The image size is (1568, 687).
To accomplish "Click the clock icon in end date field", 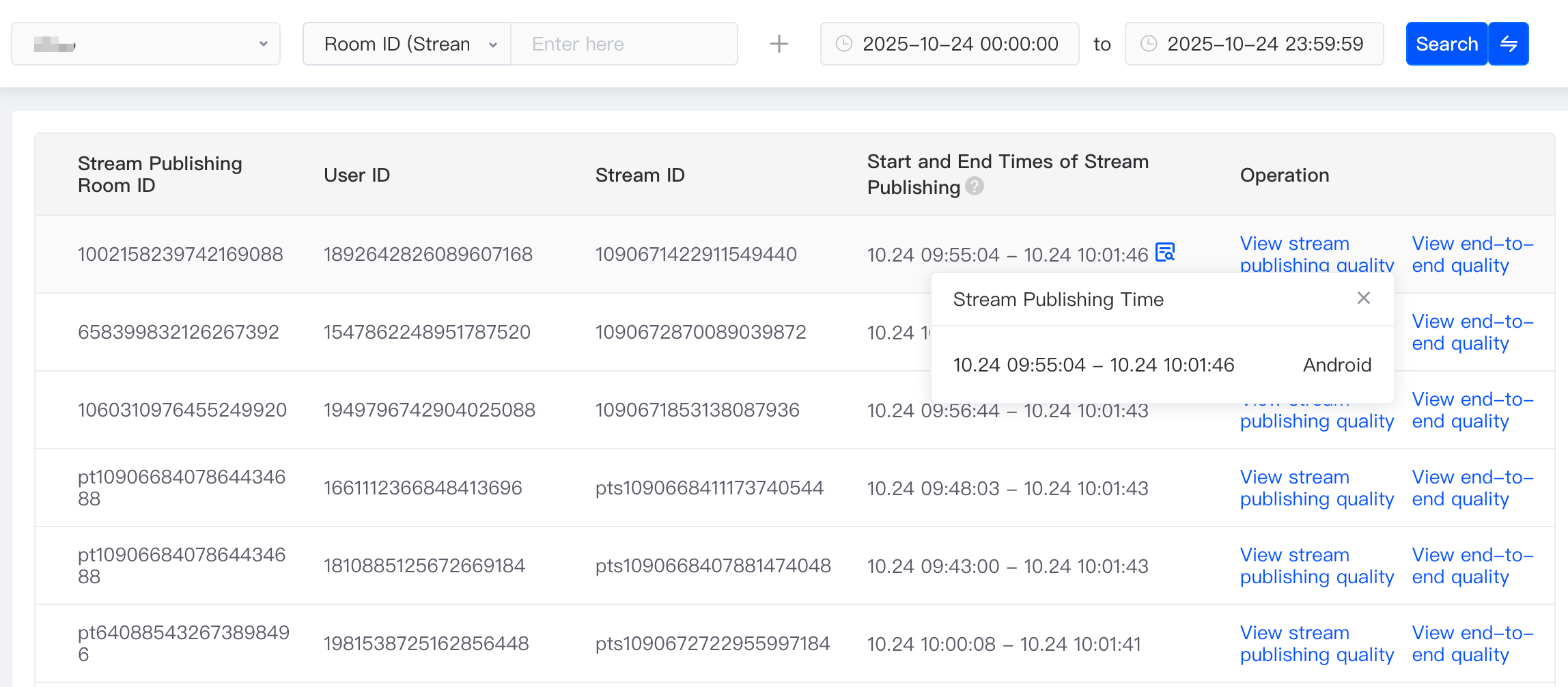I will click(1149, 44).
